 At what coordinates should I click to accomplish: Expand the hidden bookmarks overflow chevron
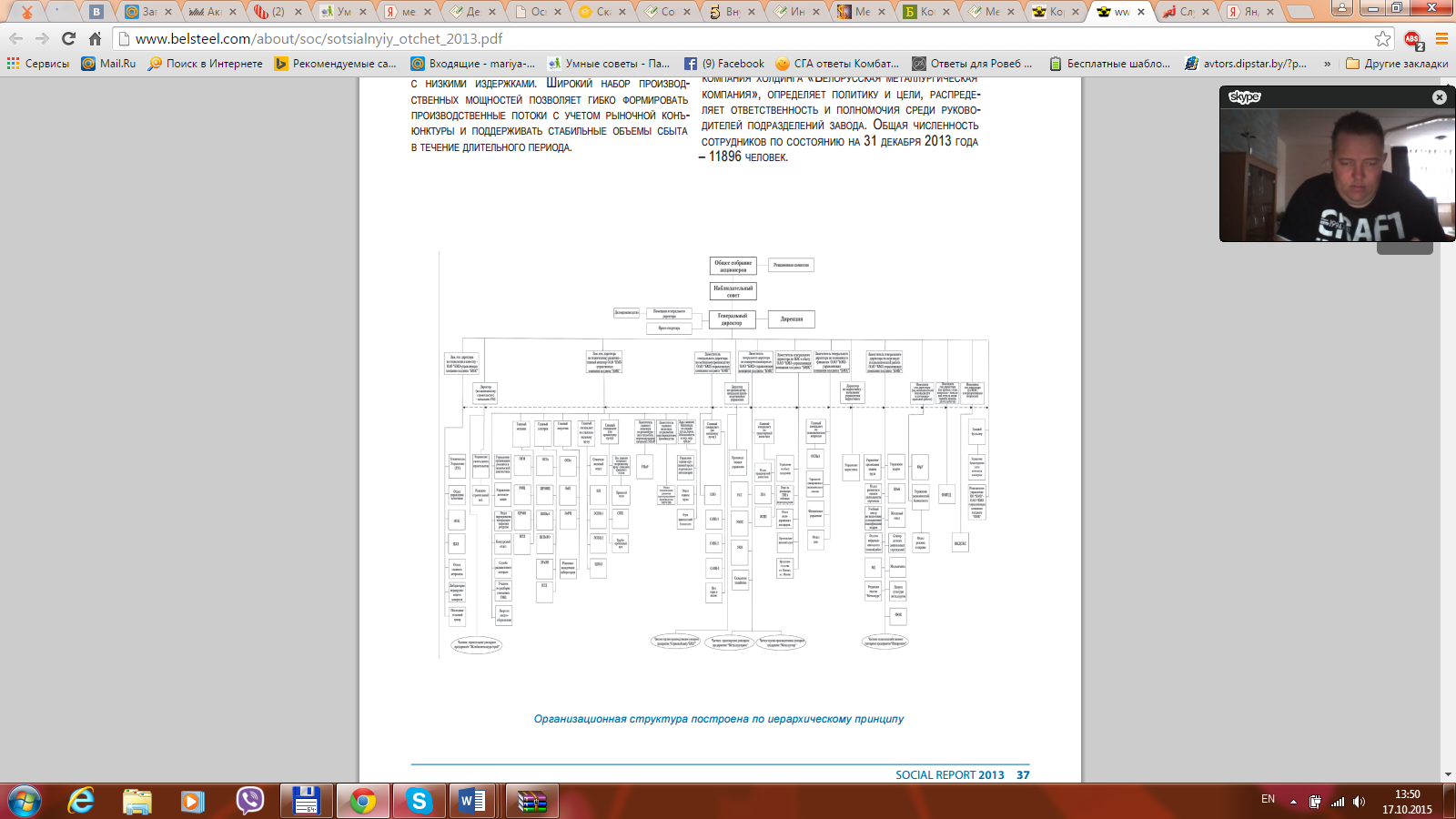click(1327, 64)
